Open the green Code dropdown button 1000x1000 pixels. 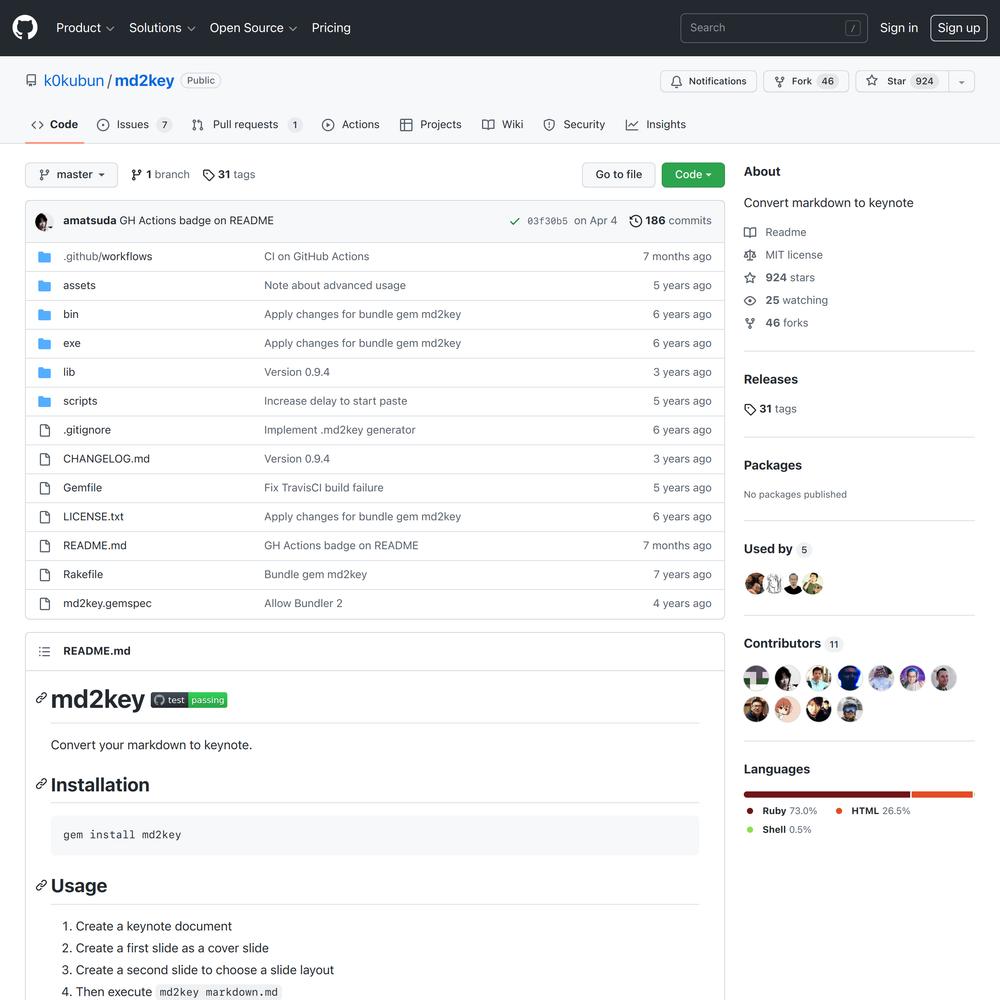tap(693, 175)
